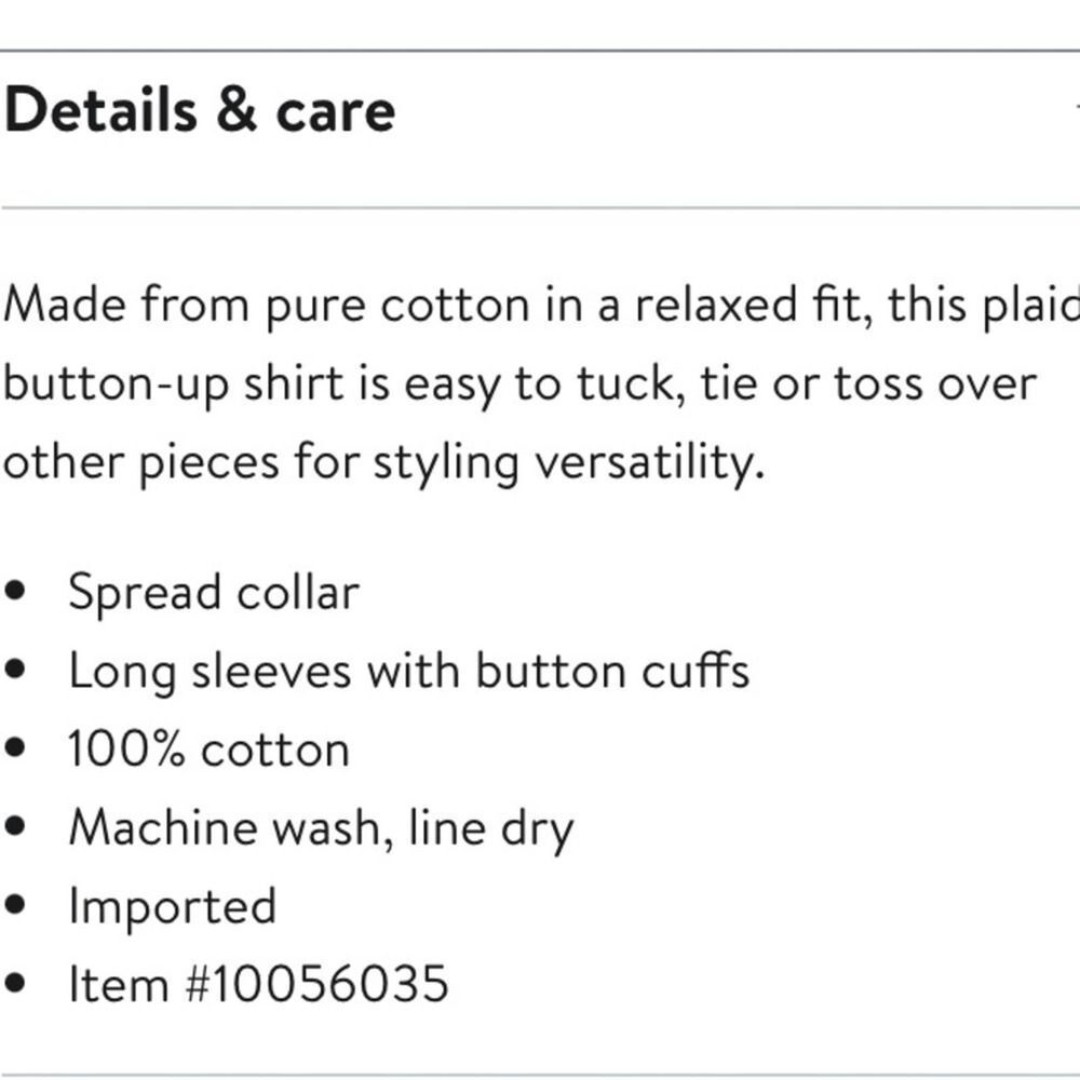
Task: Select "Long sleeves with button cuffs" text
Action: (x=408, y=671)
